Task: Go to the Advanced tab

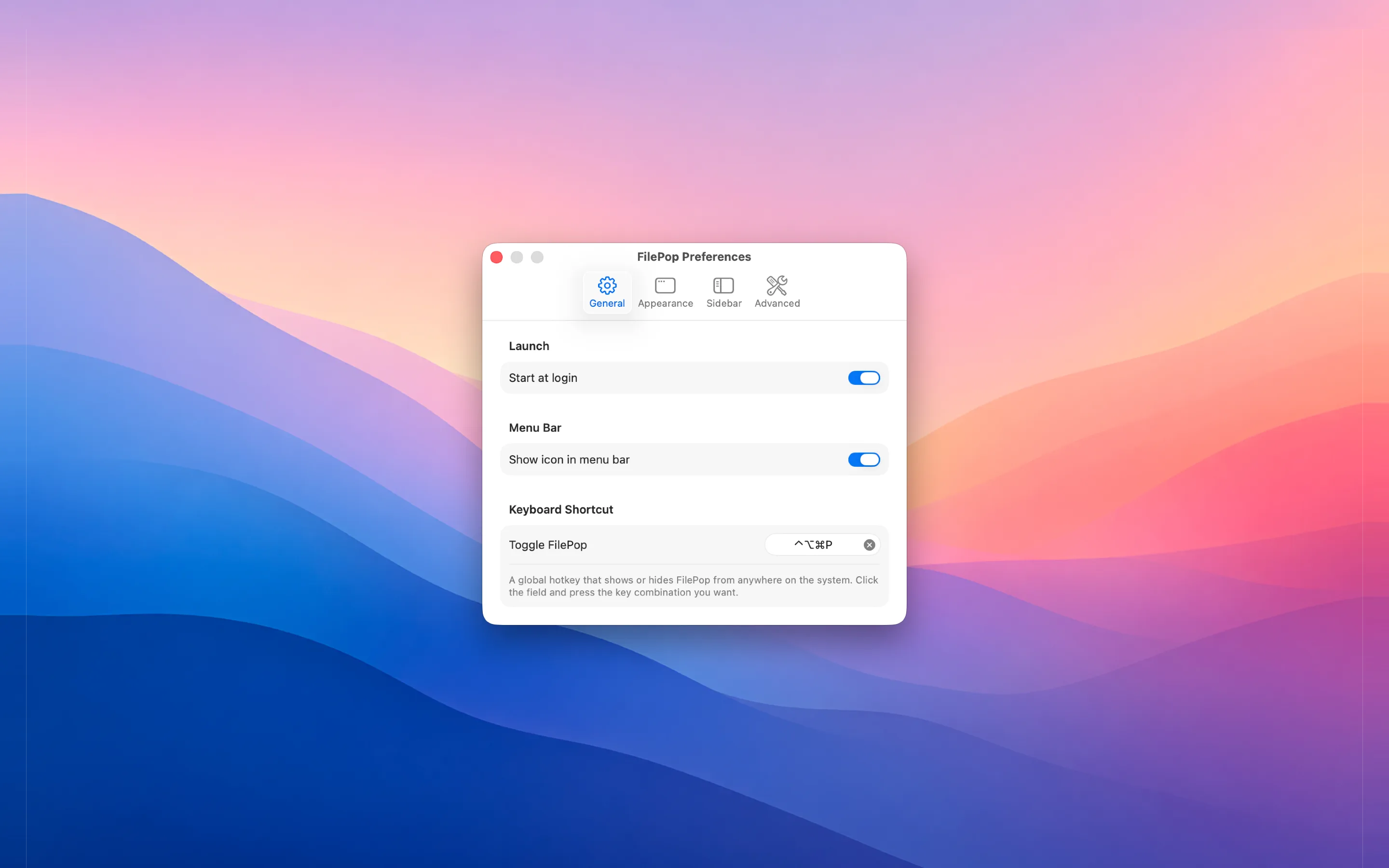Action: click(777, 292)
